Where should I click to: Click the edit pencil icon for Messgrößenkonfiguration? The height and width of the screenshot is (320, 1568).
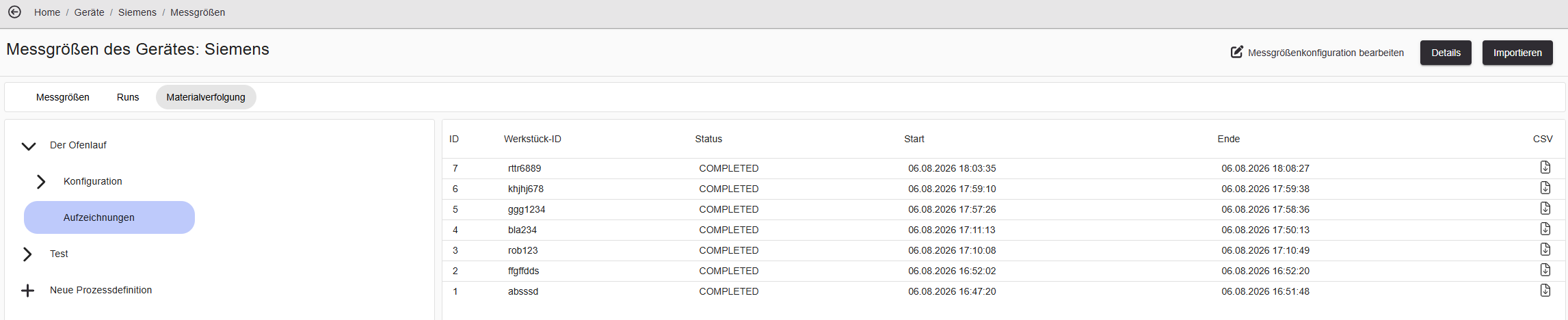coord(1236,52)
